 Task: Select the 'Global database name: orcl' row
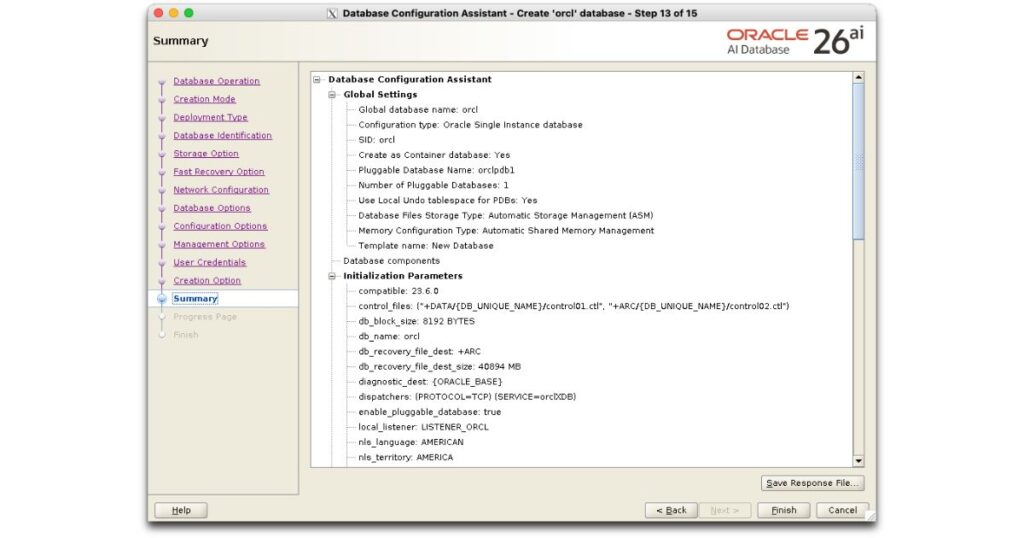click(x=418, y=110)
